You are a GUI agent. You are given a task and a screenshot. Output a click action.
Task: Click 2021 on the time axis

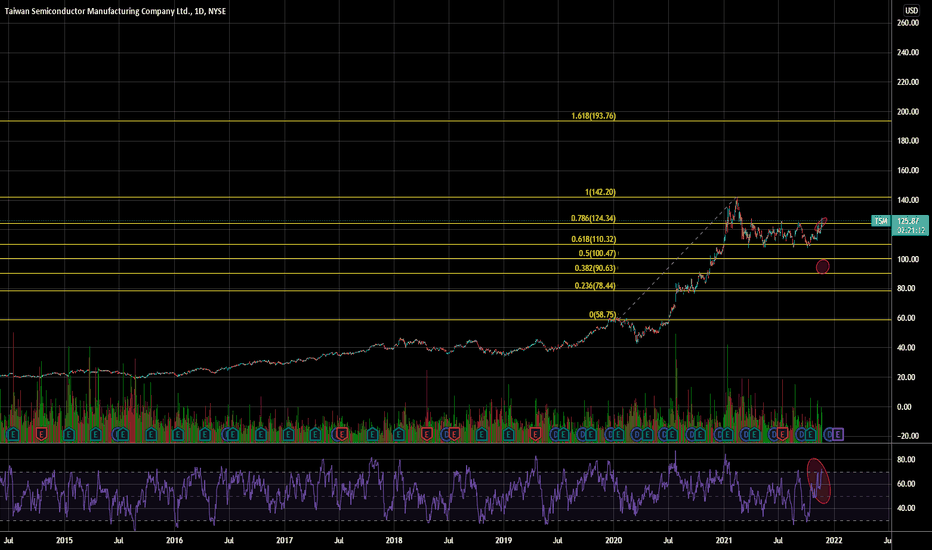coord(723,540)
